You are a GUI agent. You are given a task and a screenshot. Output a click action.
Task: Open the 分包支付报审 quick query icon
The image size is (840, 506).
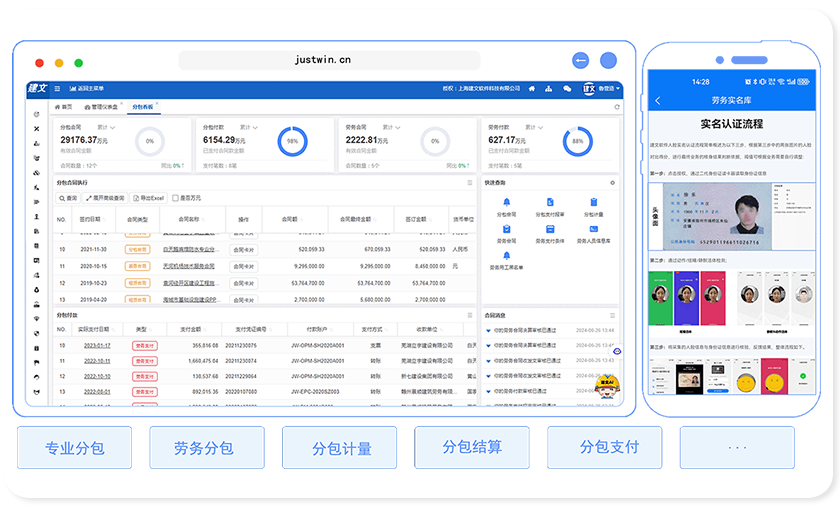pos(549,203)
